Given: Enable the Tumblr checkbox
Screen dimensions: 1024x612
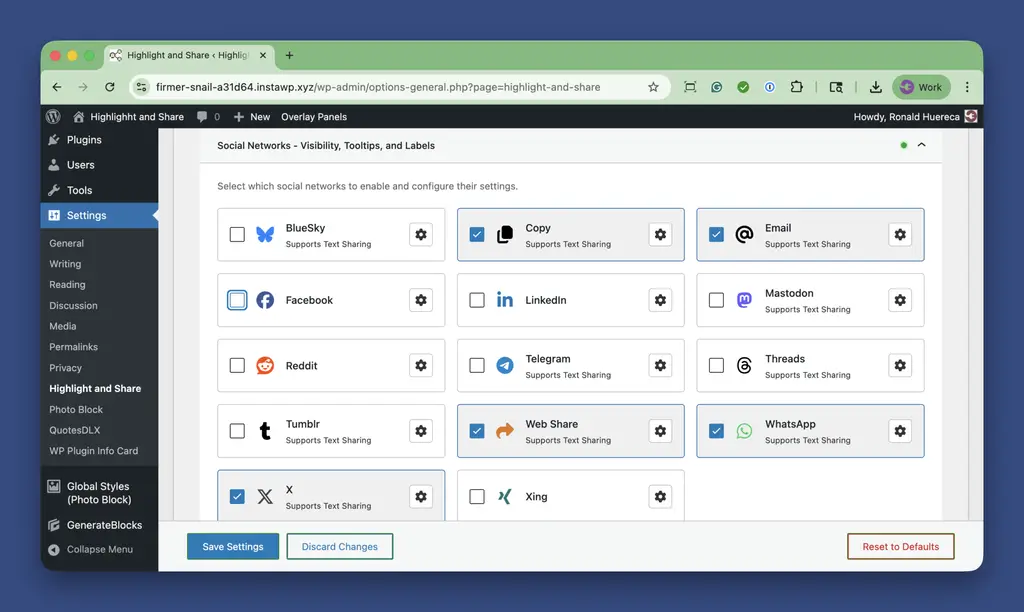Looking at the screenshot, I should pyautogui.click(x=237, y=431).
